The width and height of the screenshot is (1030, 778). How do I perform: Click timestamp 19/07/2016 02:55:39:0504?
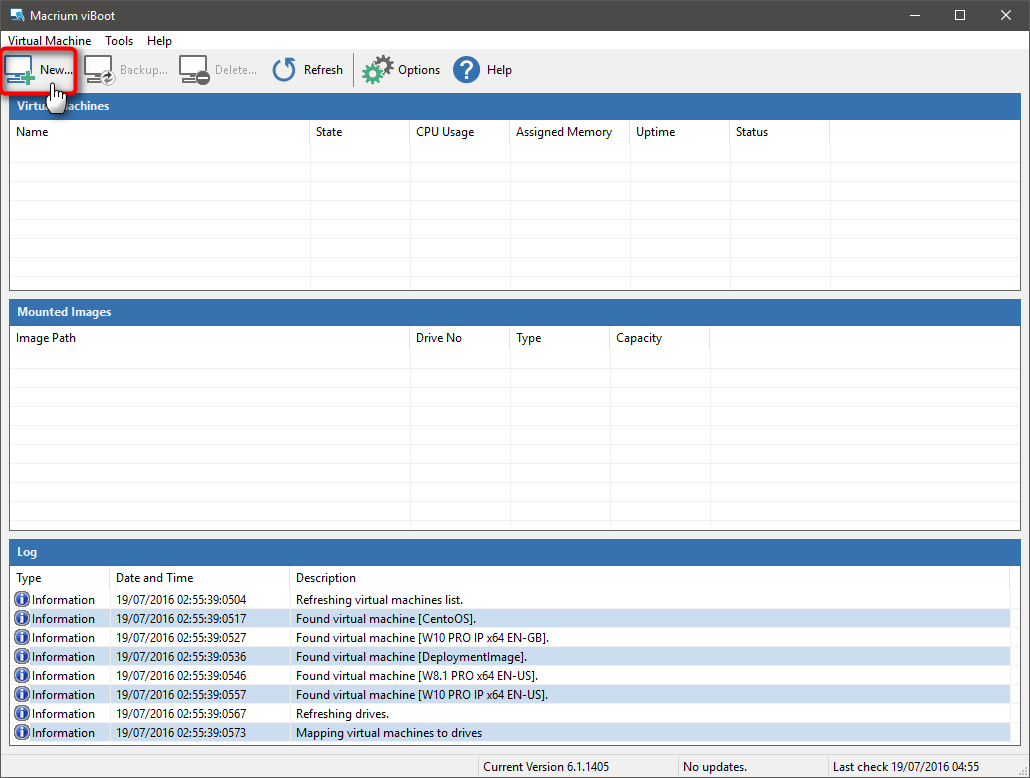181,600
